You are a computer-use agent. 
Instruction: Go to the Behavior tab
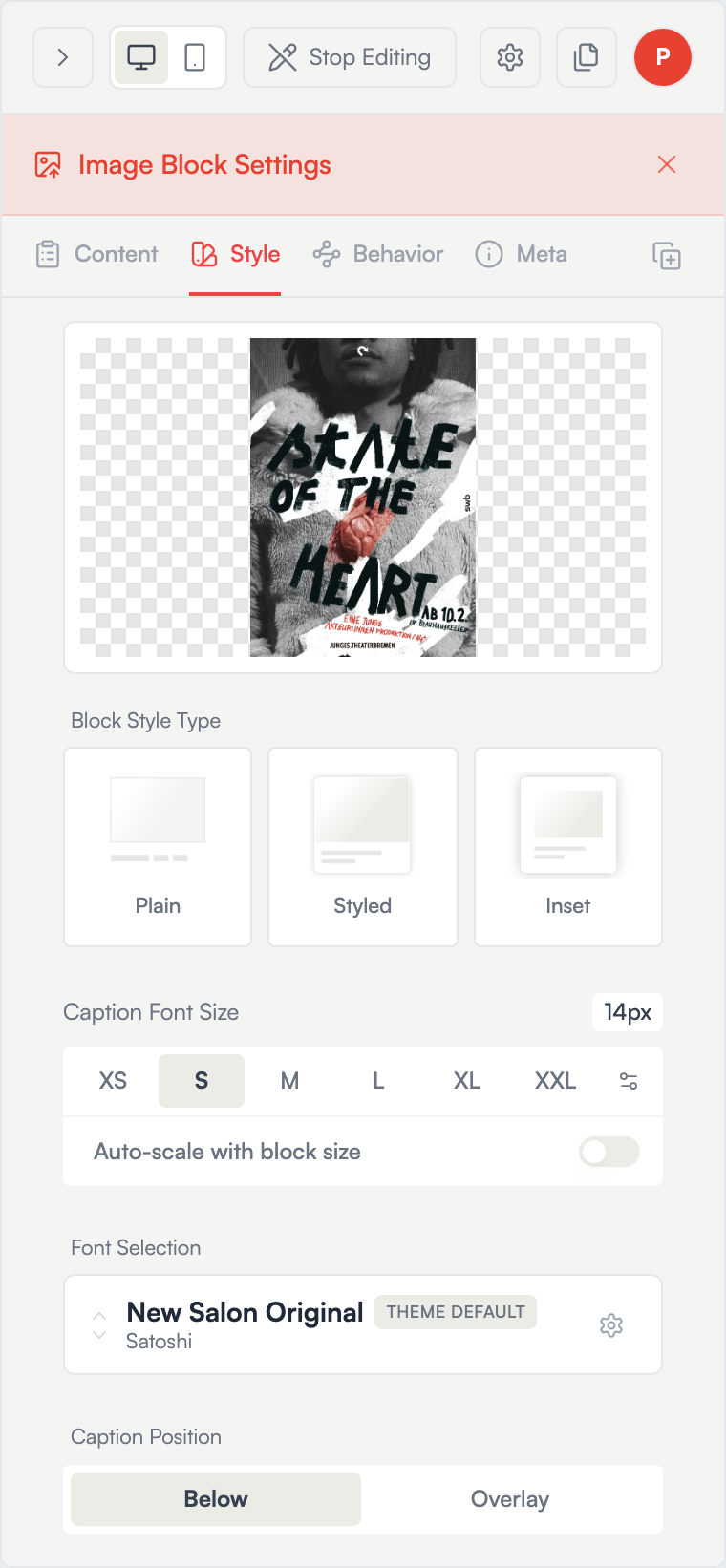click(378, 254)
